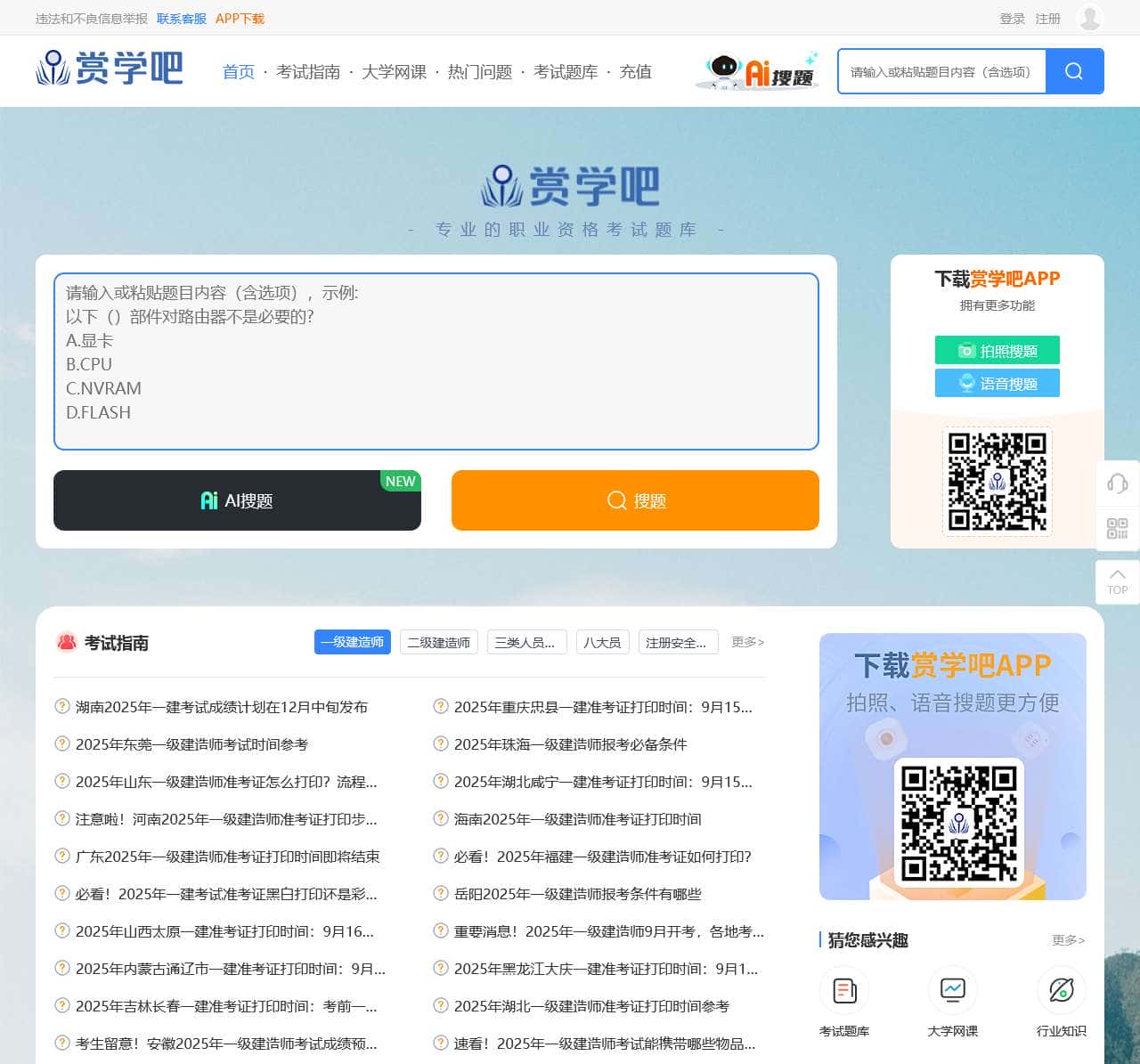Switch to the 二级建造师 tab

pos(438,642)
